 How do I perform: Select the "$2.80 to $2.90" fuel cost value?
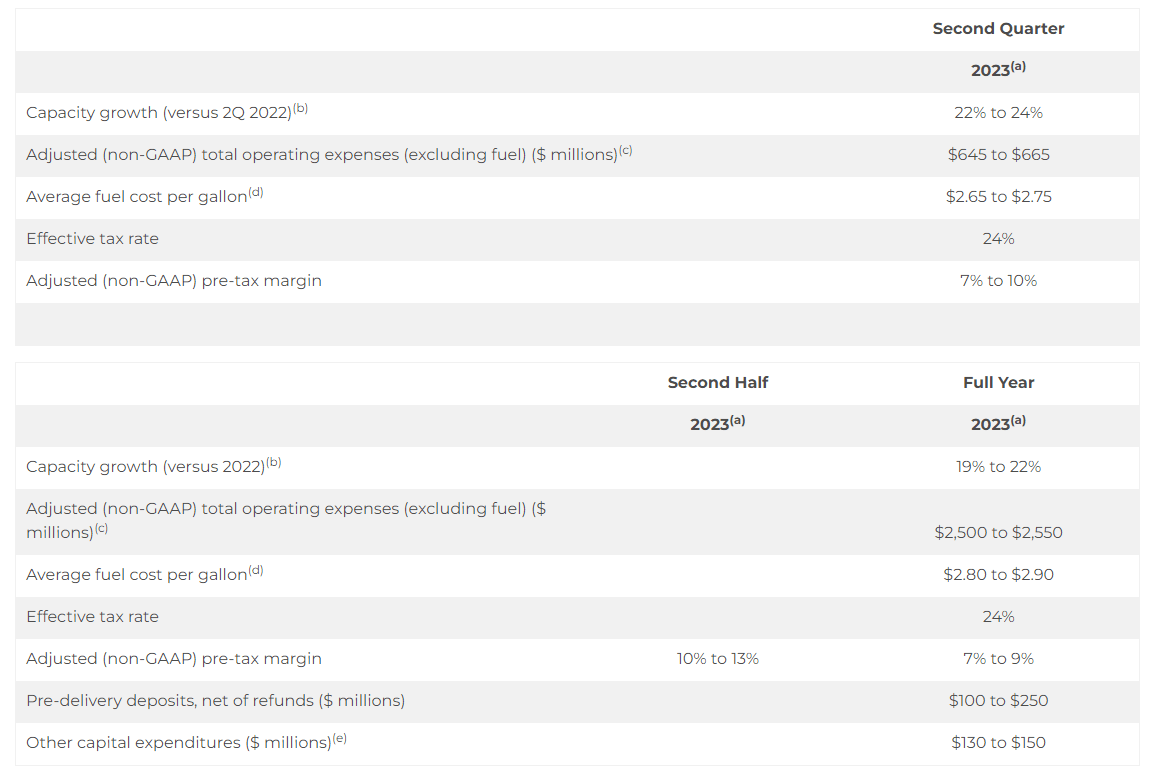tap(998, 575)
